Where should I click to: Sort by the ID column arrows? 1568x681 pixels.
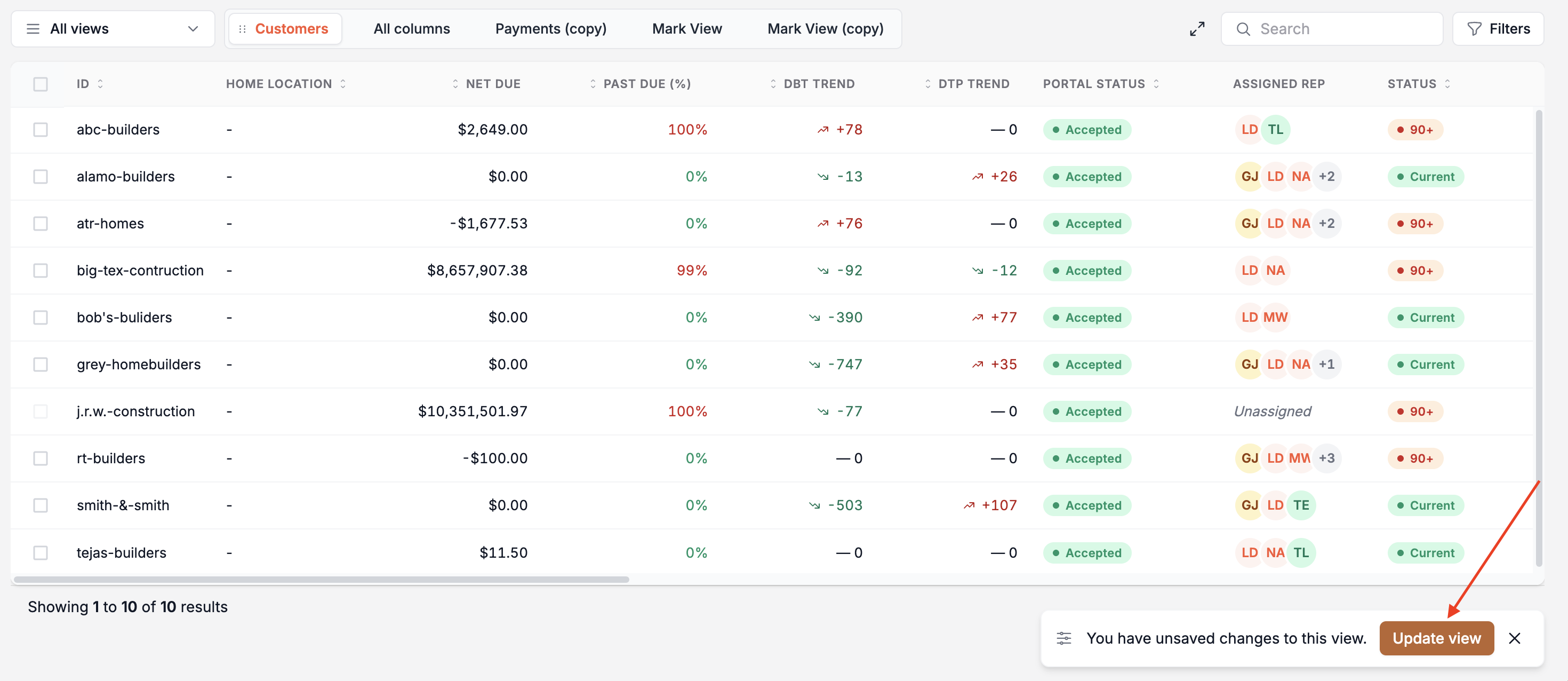(100, 84)
